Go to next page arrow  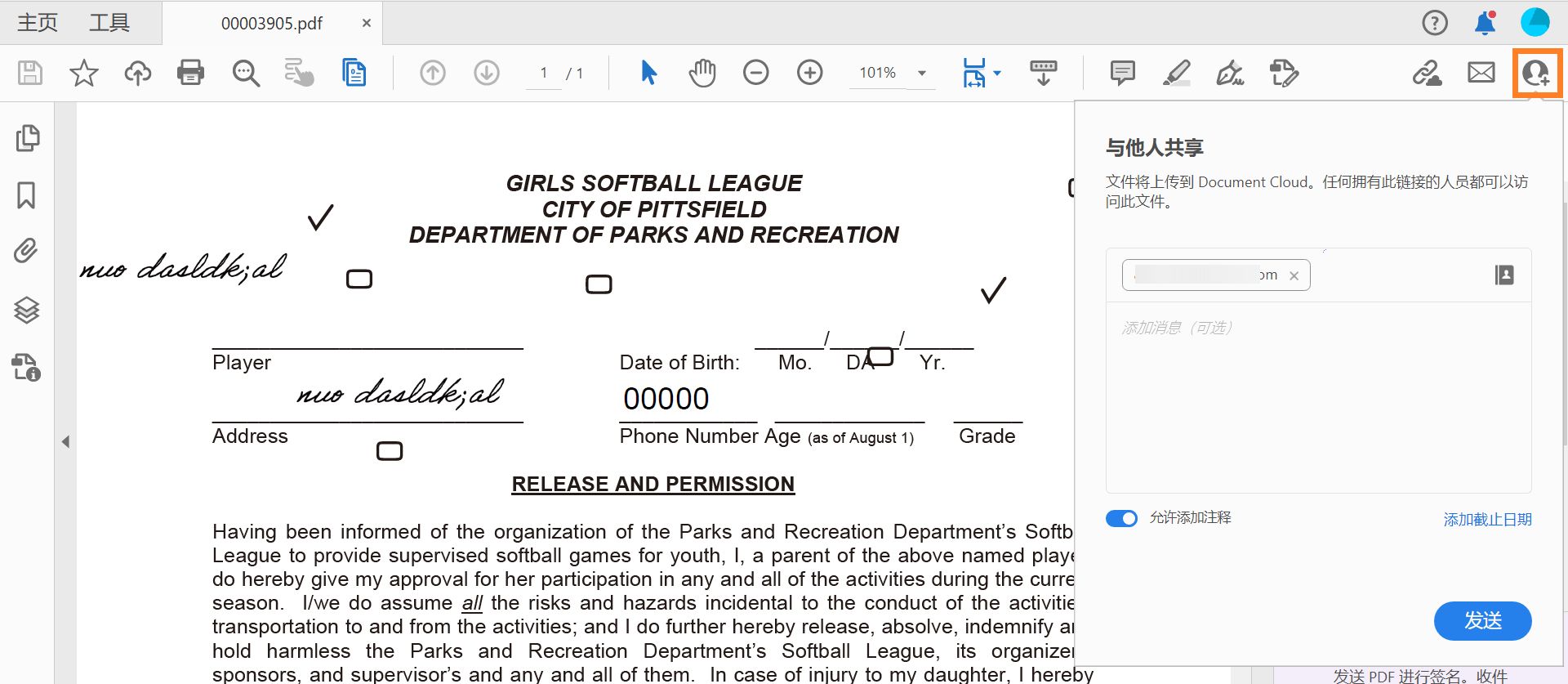[487, 73]
